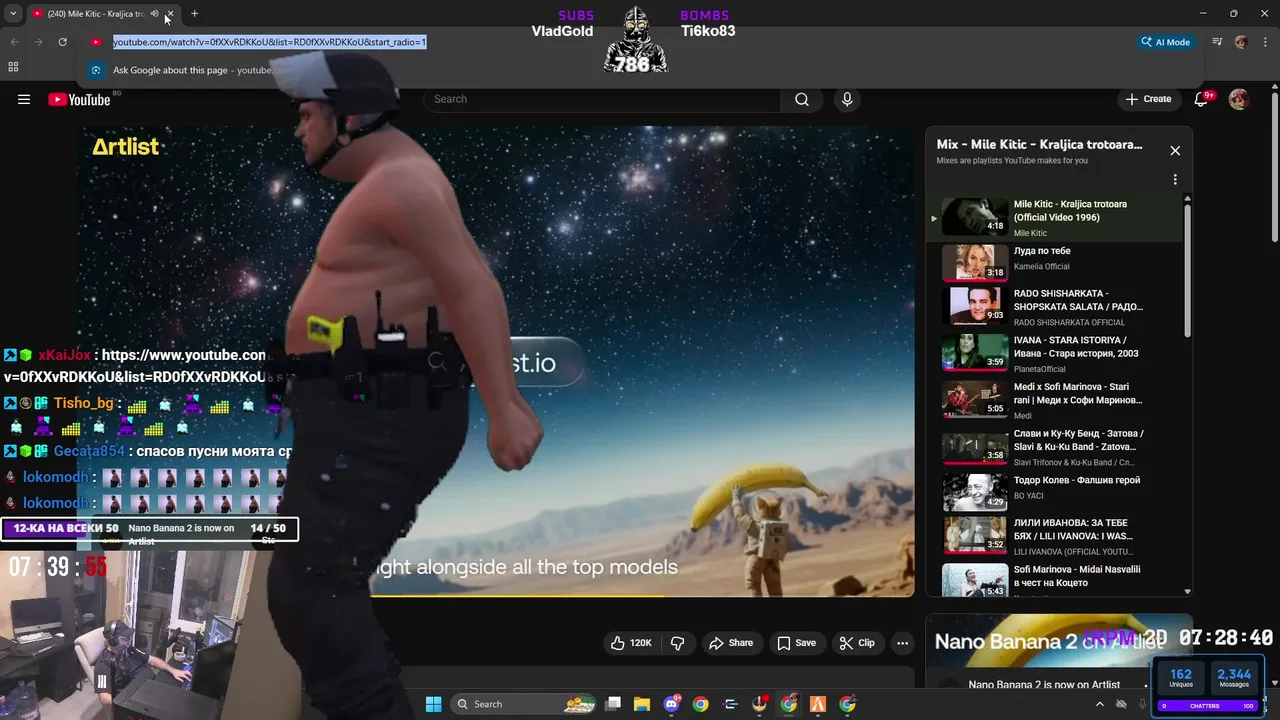
Task: Click AI Mode button in address bar
Action: click(1166, 42)
